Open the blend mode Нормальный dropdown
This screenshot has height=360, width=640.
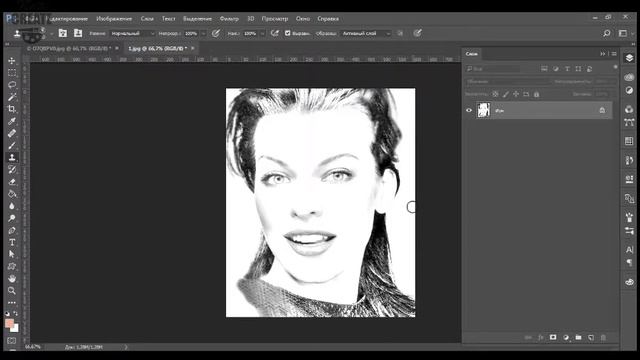point(132,33)
